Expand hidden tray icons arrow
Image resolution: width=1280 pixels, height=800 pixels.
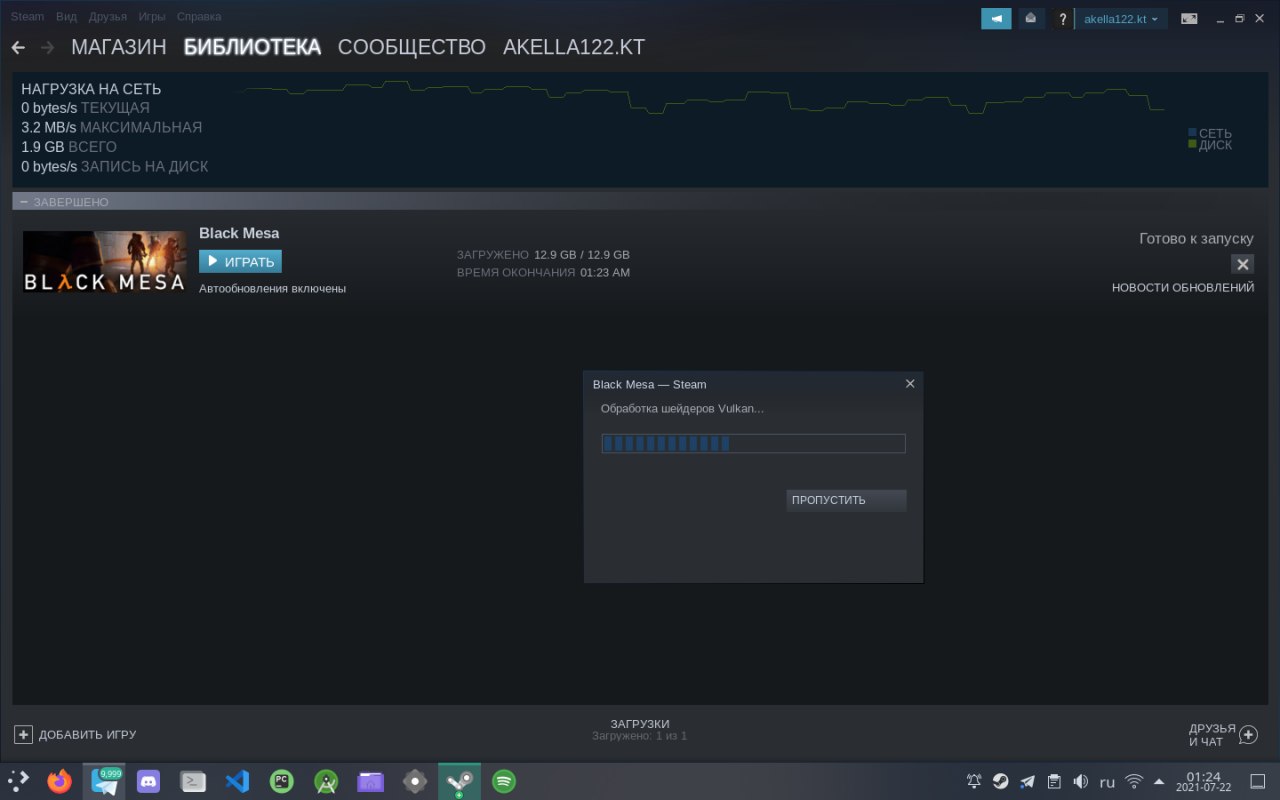(x=1160, y=781)
